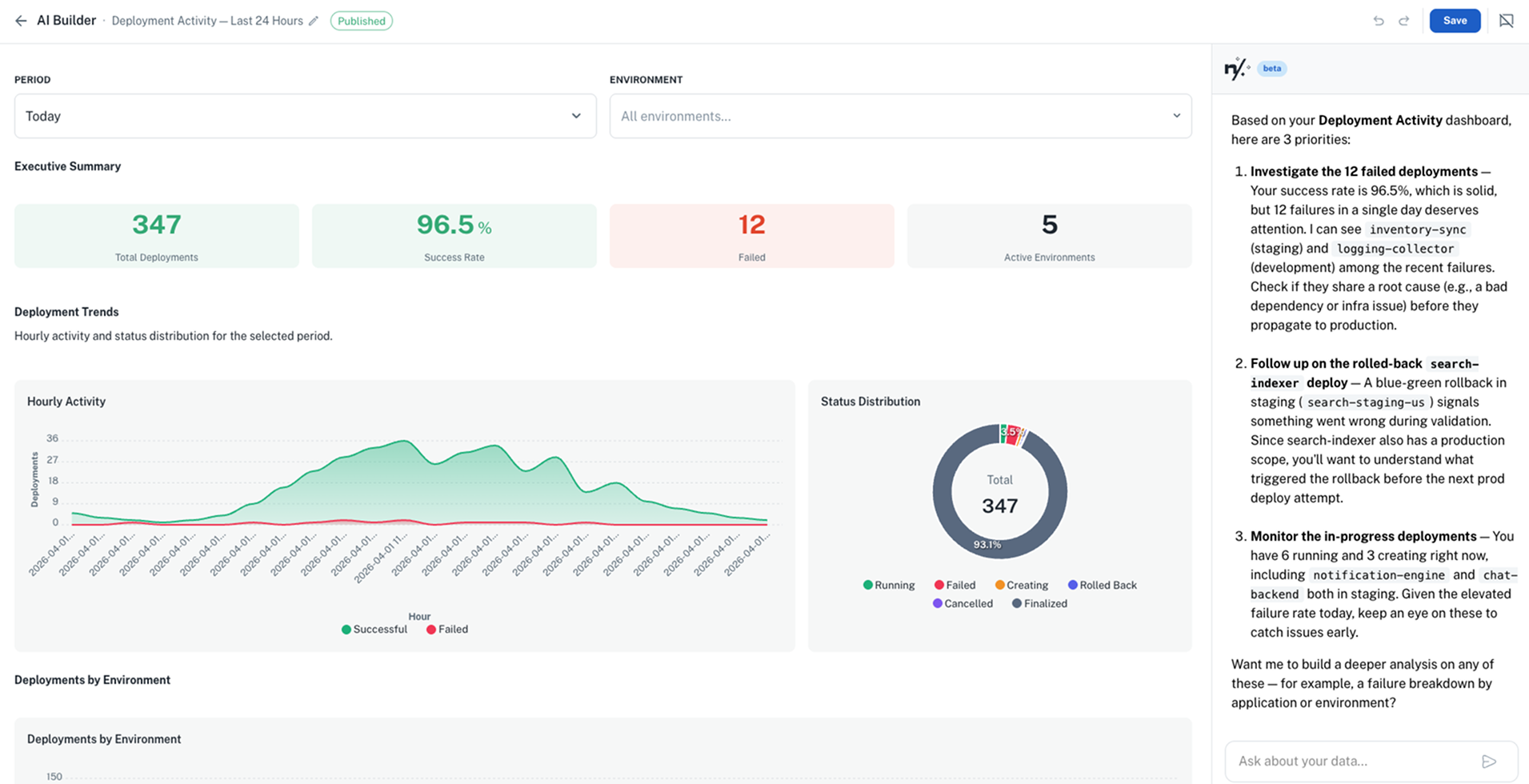Viewport: 1529px width, 784px height.
Task: Redo the last change
Action: click(1404, 21)
